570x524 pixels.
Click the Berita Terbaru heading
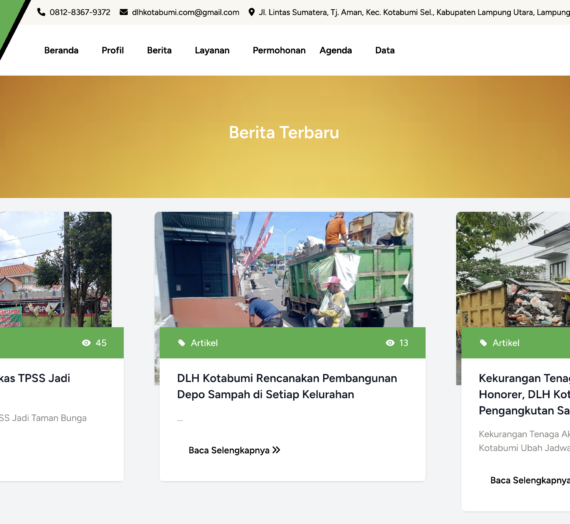[284, 132]
